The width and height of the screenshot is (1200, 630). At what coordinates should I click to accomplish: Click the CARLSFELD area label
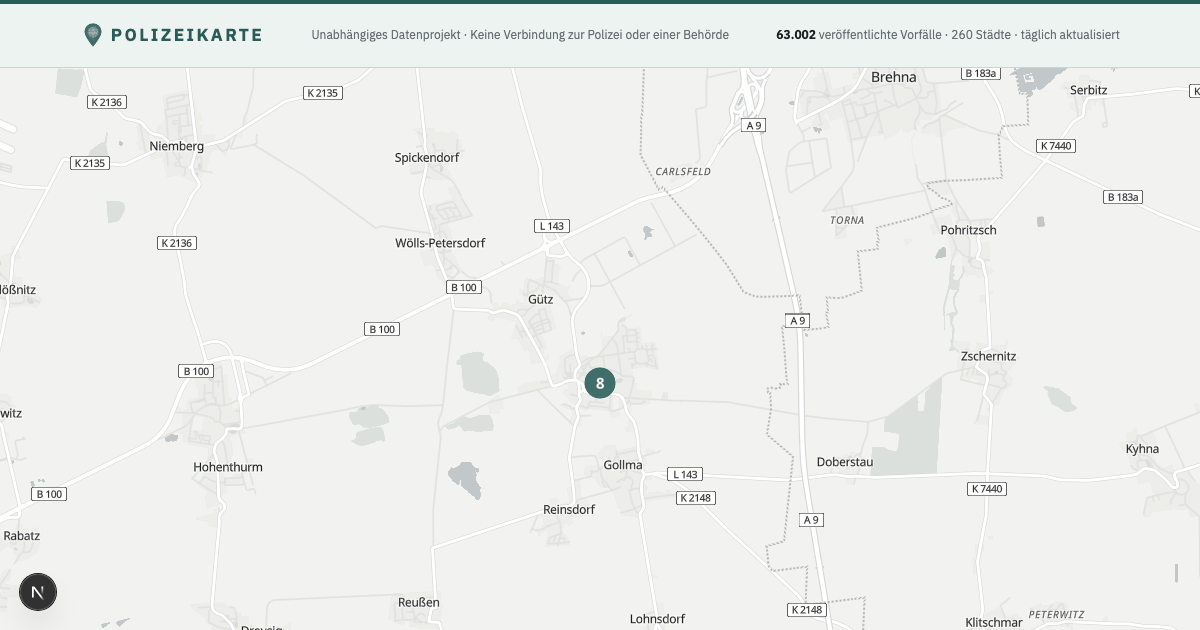click(x=683, y=172)
